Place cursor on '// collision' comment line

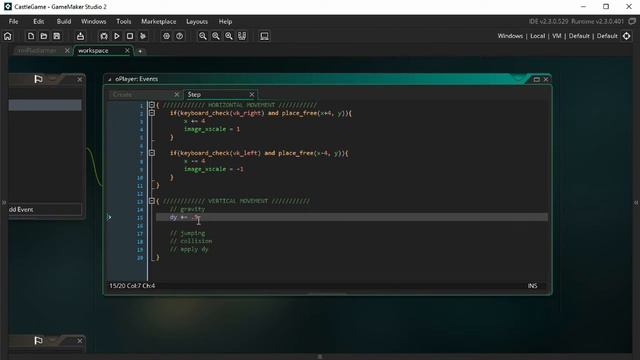(x=191, y=241)
